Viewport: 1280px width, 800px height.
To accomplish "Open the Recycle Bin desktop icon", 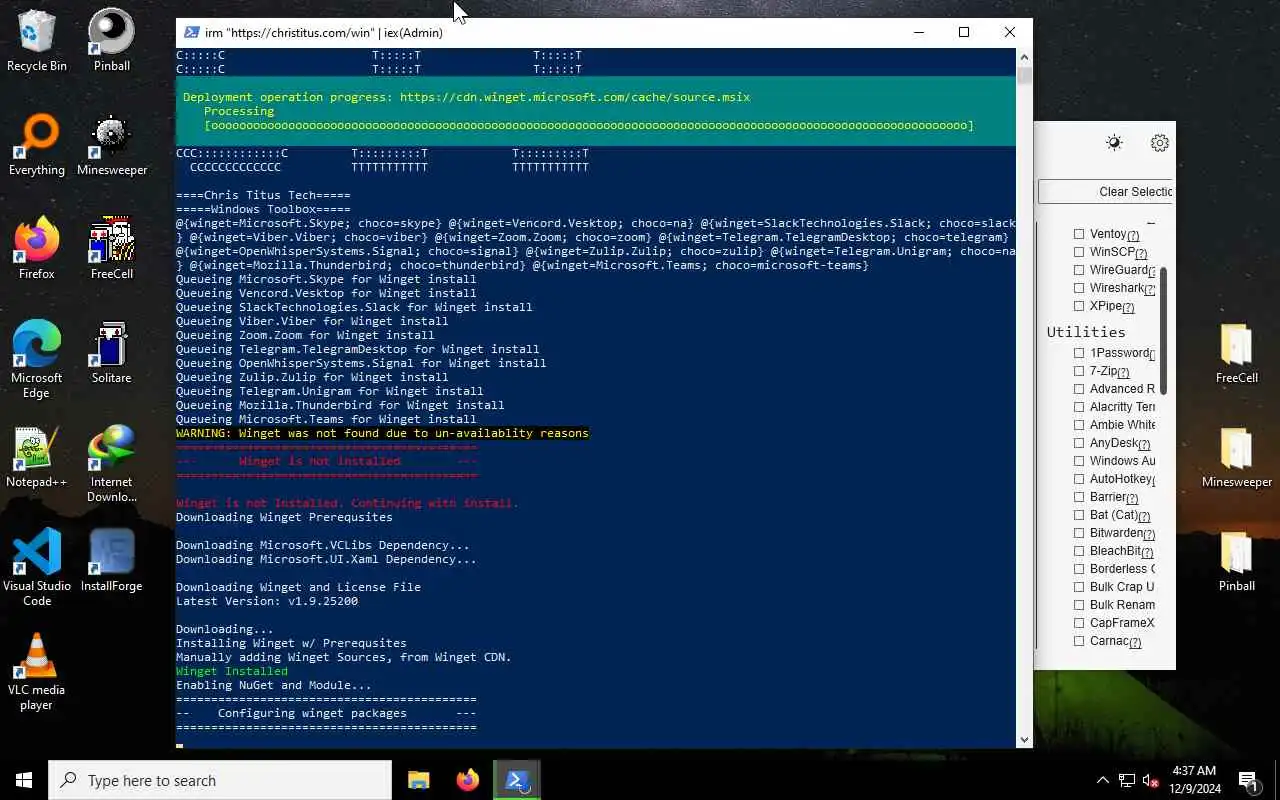I will click(37, 41).
